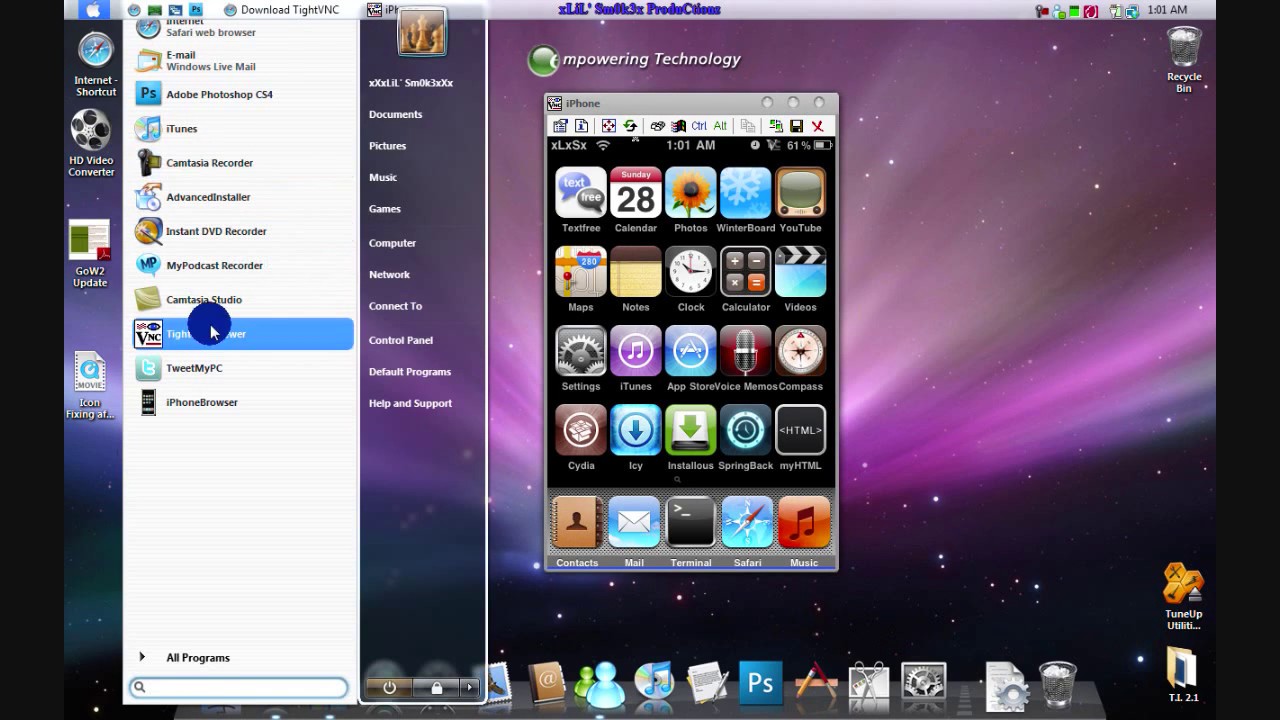Open iPhoneBrowser from start menu
Image resolution: width=1280 pixels, height=720 pixels.
tap(243, 402)
